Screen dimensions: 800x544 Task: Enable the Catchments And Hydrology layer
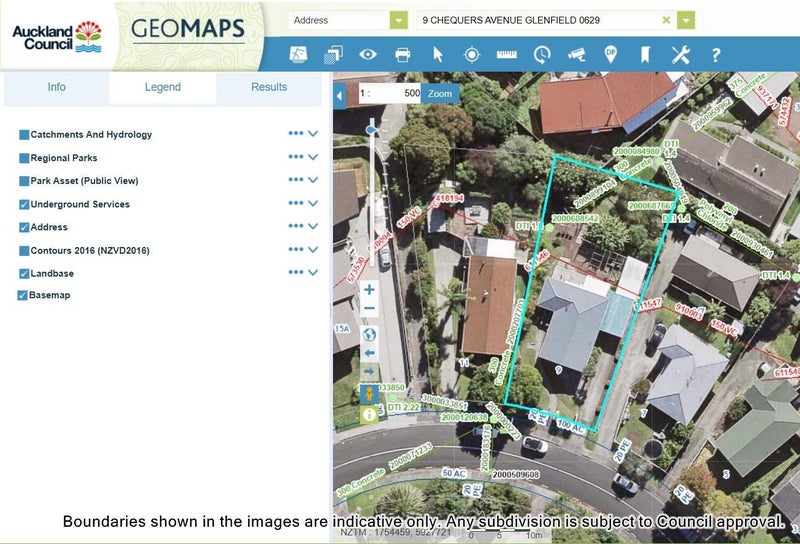pyautogui.click(x=24, y=134)
